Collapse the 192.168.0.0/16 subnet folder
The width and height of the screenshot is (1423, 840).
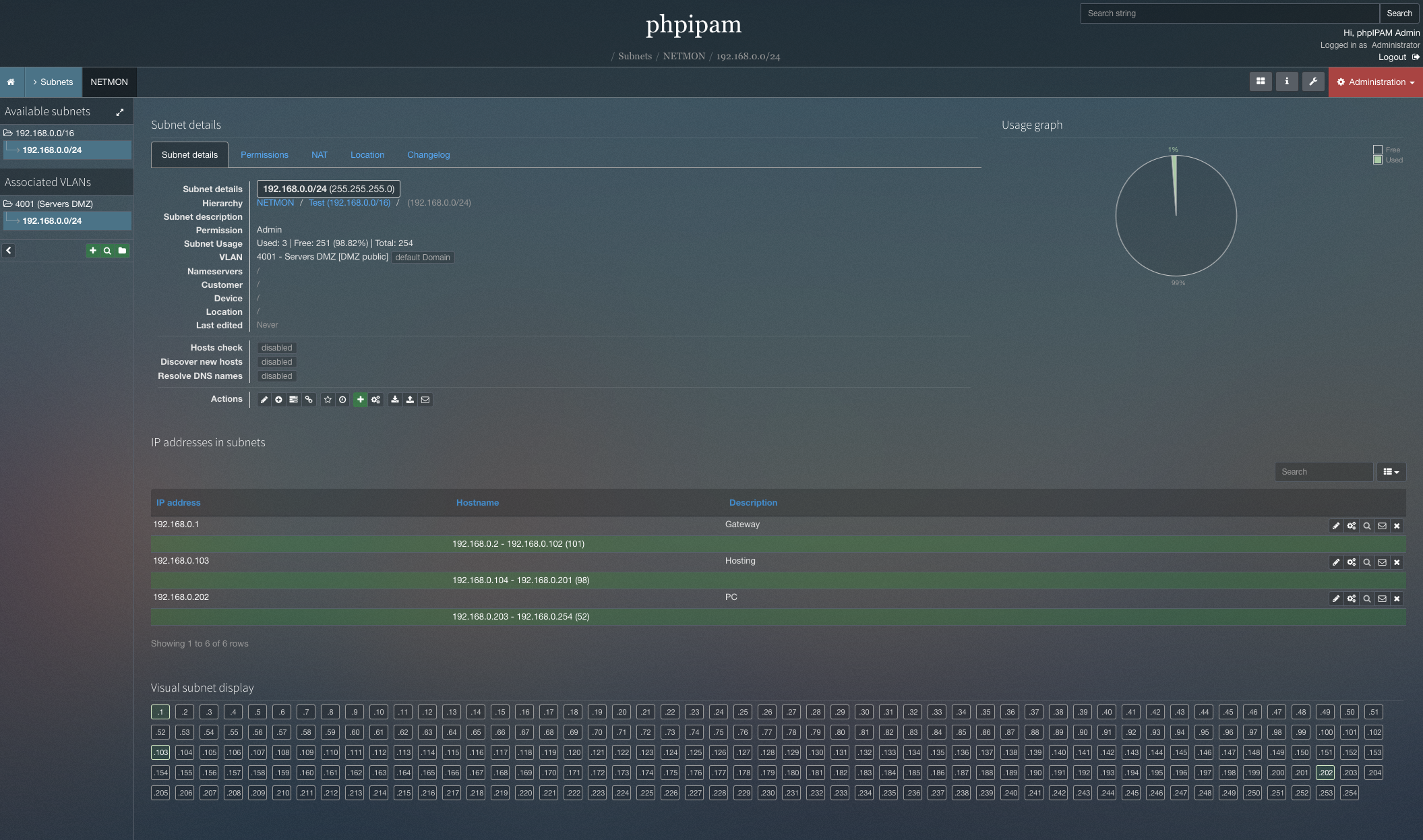coord(8,133)
